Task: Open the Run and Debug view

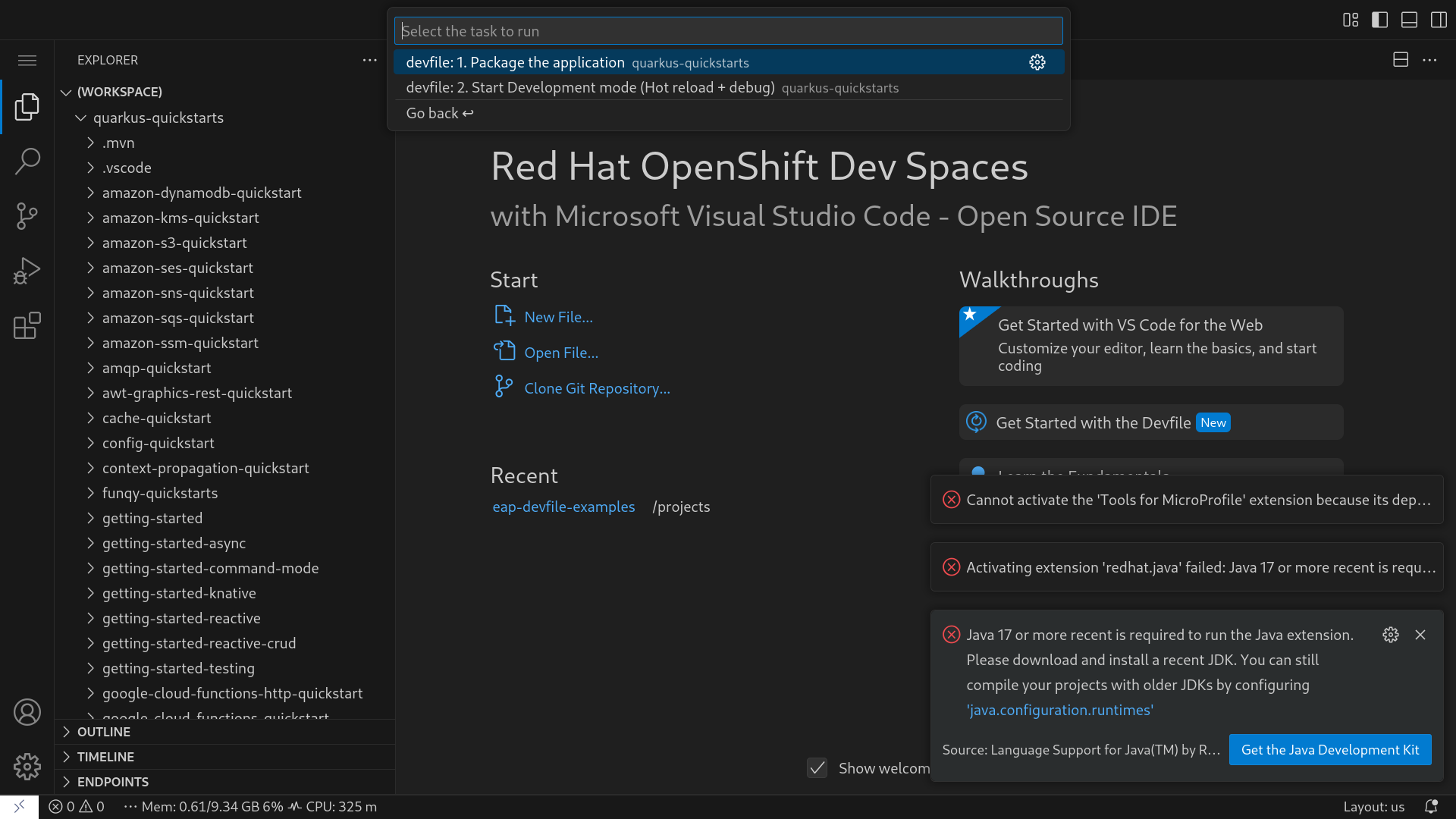Action: (27, 271)
